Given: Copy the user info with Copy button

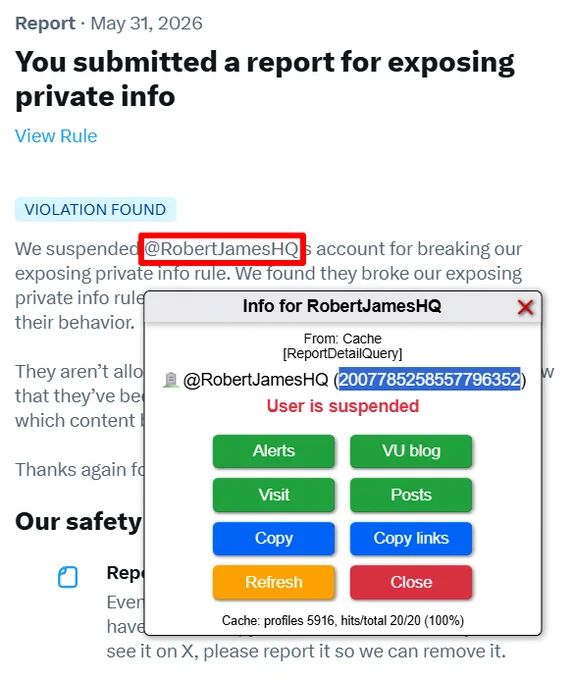Looking at the screenshot, I should [x=274, y=538].
